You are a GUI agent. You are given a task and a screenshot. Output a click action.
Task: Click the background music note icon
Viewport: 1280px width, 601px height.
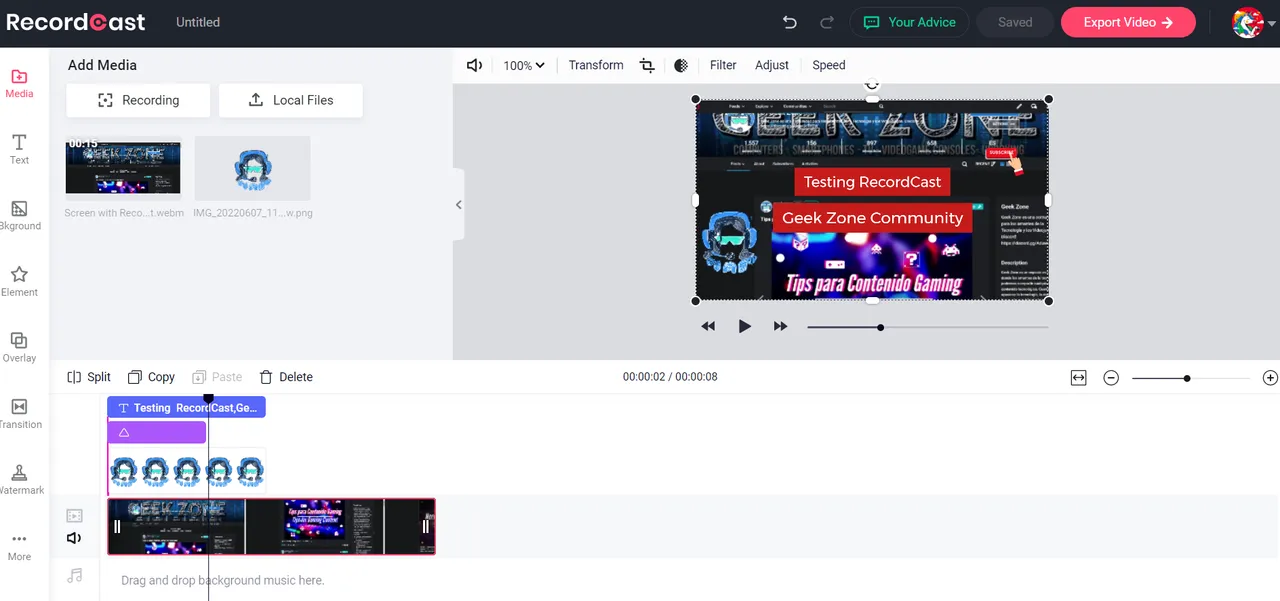(x=74, y=576)
